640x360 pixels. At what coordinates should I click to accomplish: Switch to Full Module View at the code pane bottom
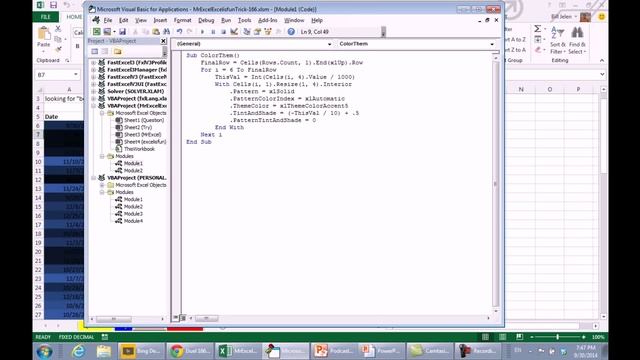(x=183, y=318)
